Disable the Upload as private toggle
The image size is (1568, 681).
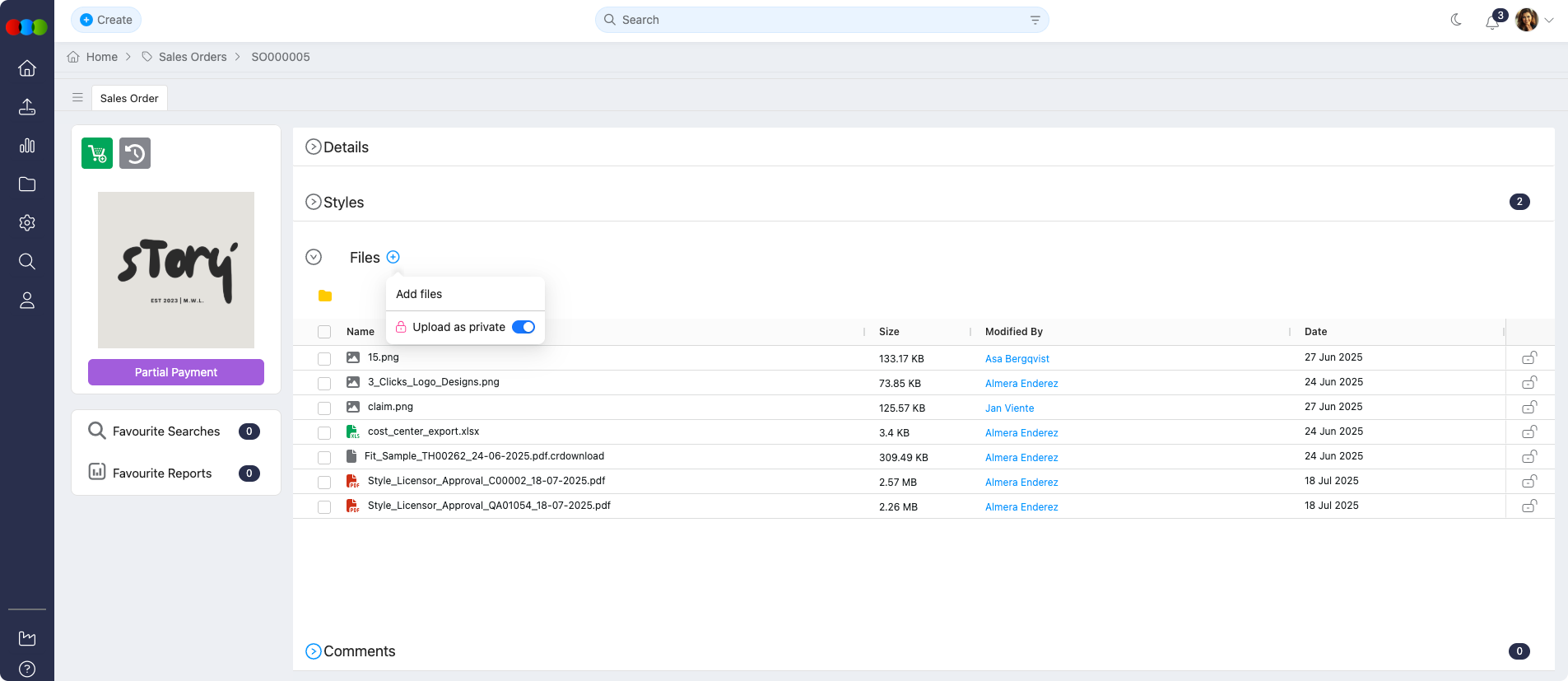(523, 327)
